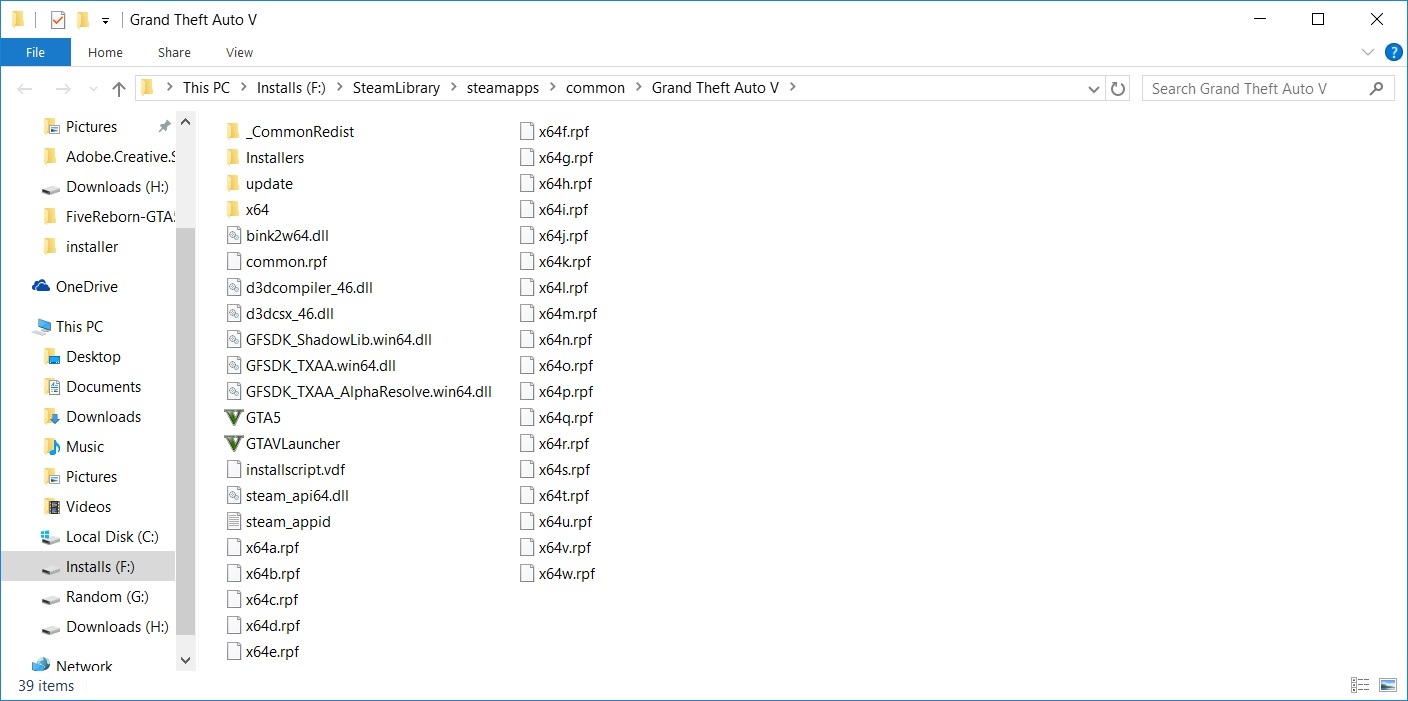Select the GTAVLauncher application icon
This screenshot has height=701, width=1408.
pos(234,444)
